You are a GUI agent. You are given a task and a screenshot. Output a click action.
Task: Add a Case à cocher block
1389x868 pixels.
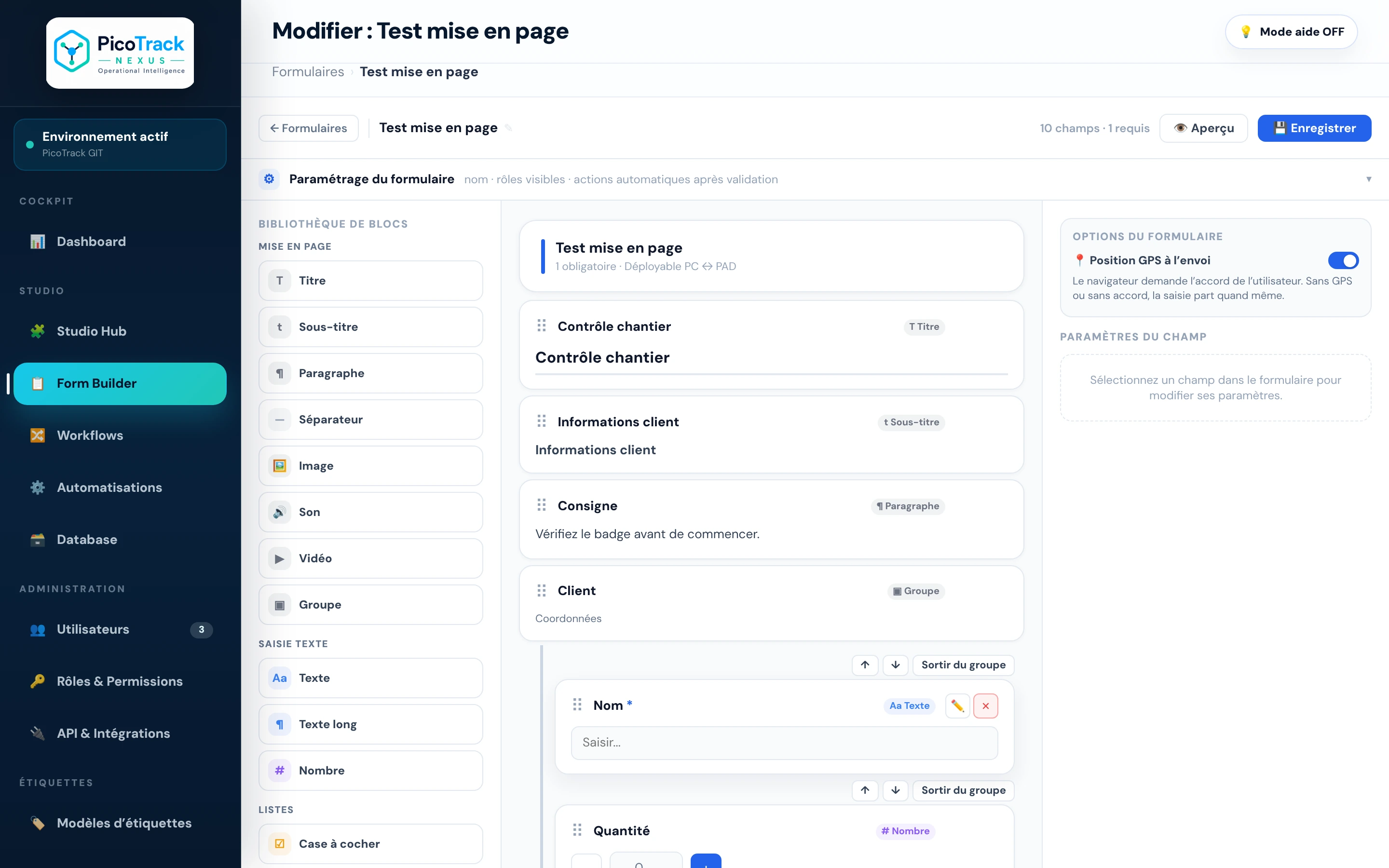point(371,844)
